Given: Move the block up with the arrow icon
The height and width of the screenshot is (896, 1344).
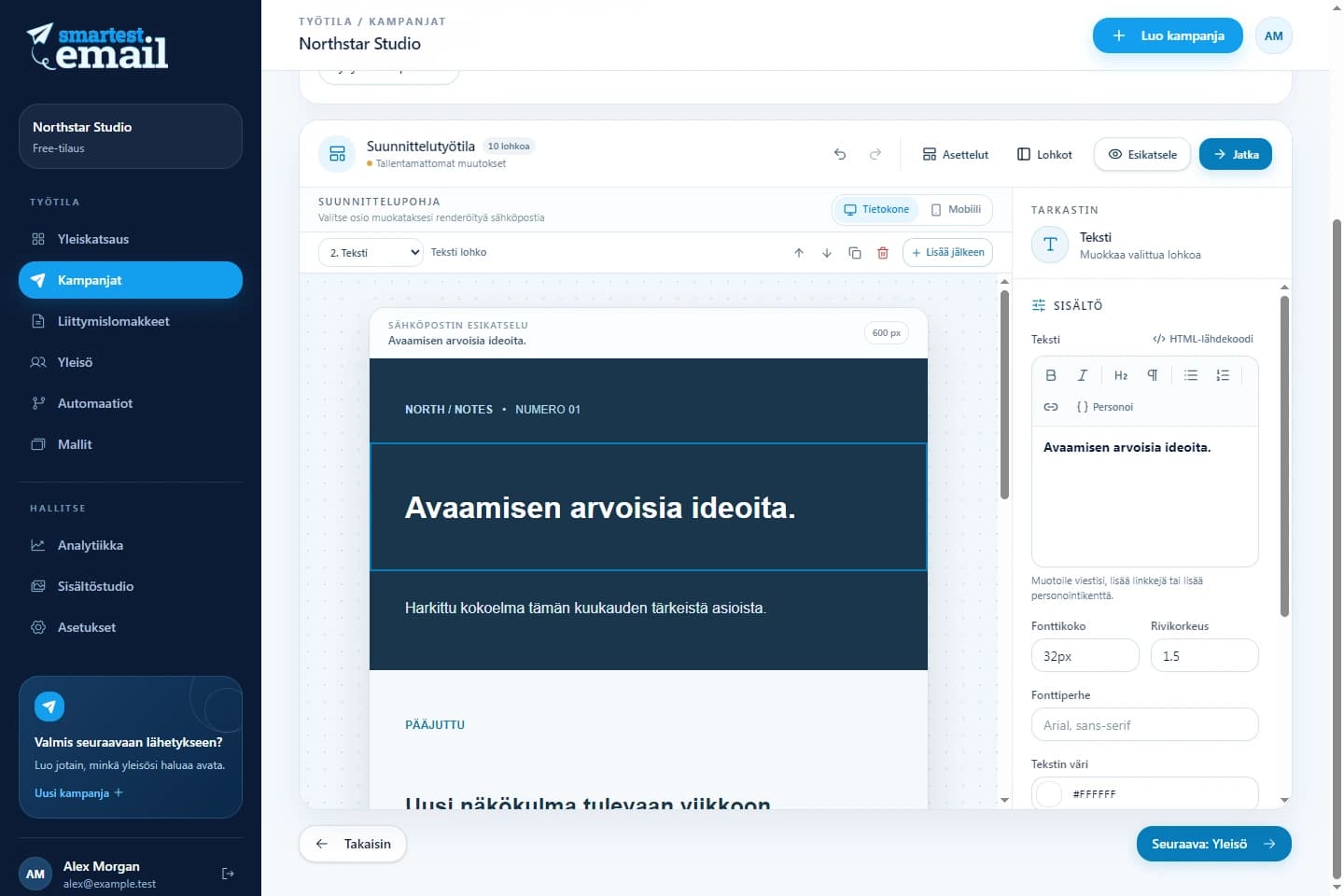Looking at the screenshot, I should coord(799,253).
